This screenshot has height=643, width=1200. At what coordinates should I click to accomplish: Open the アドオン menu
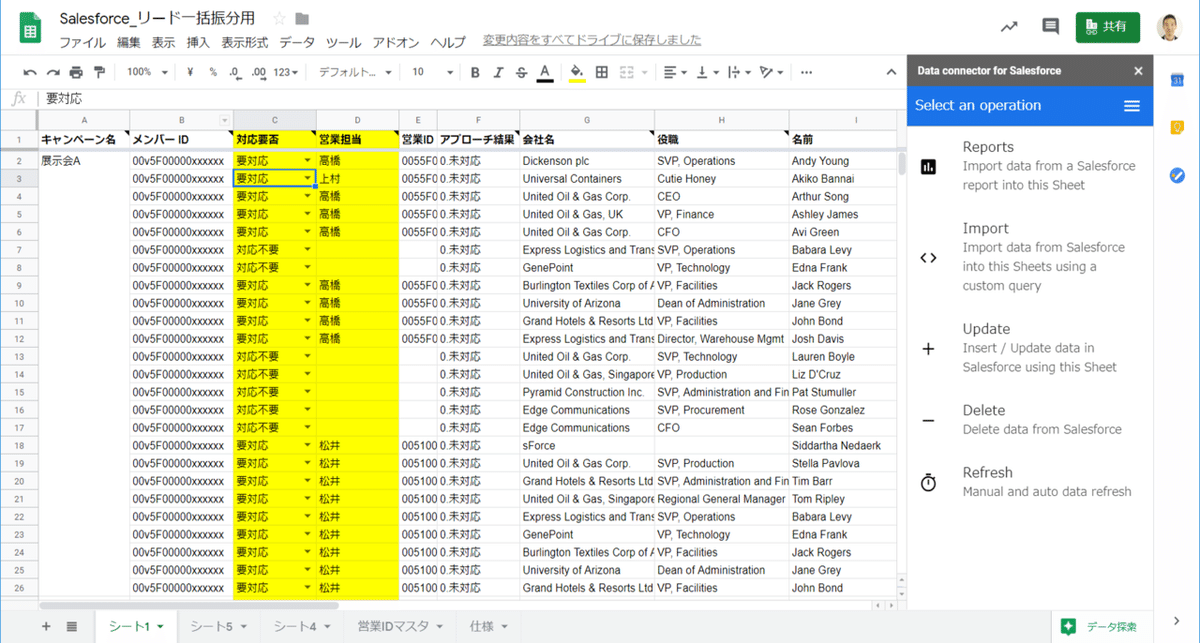(396, 42)
